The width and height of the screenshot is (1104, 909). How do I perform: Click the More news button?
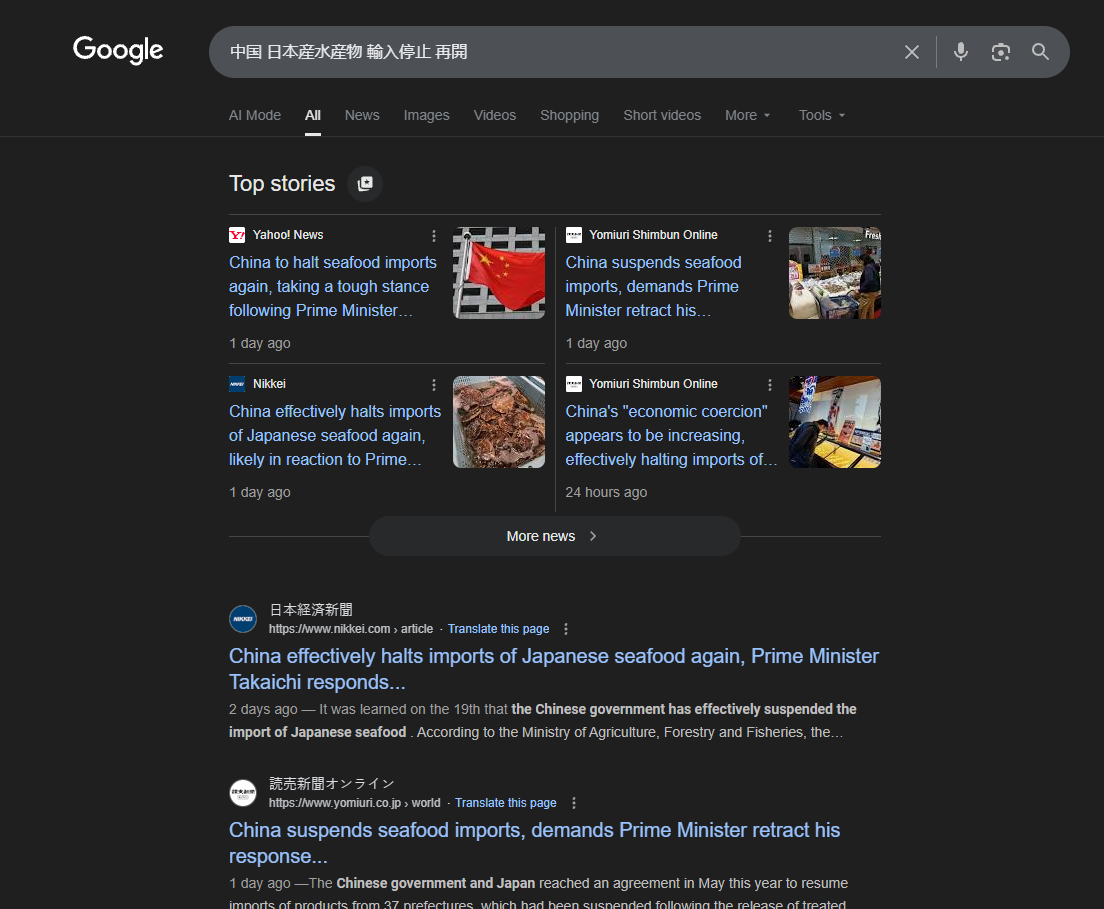(555, 537)
